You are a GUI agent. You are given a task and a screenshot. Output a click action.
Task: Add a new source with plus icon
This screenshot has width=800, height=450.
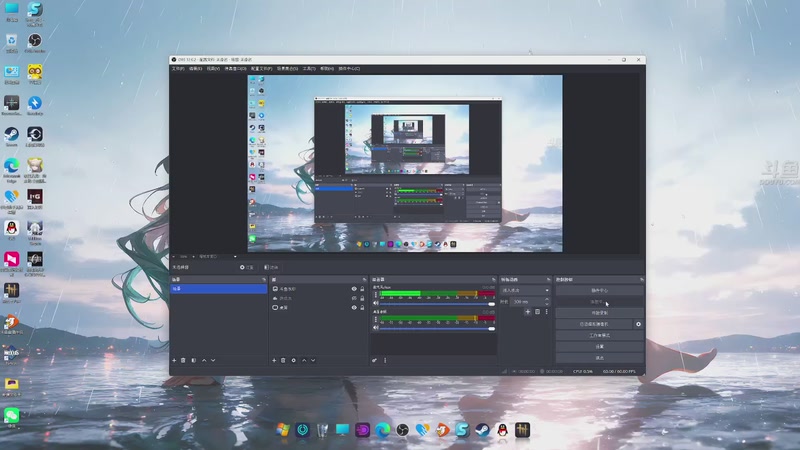coord(274,360)
